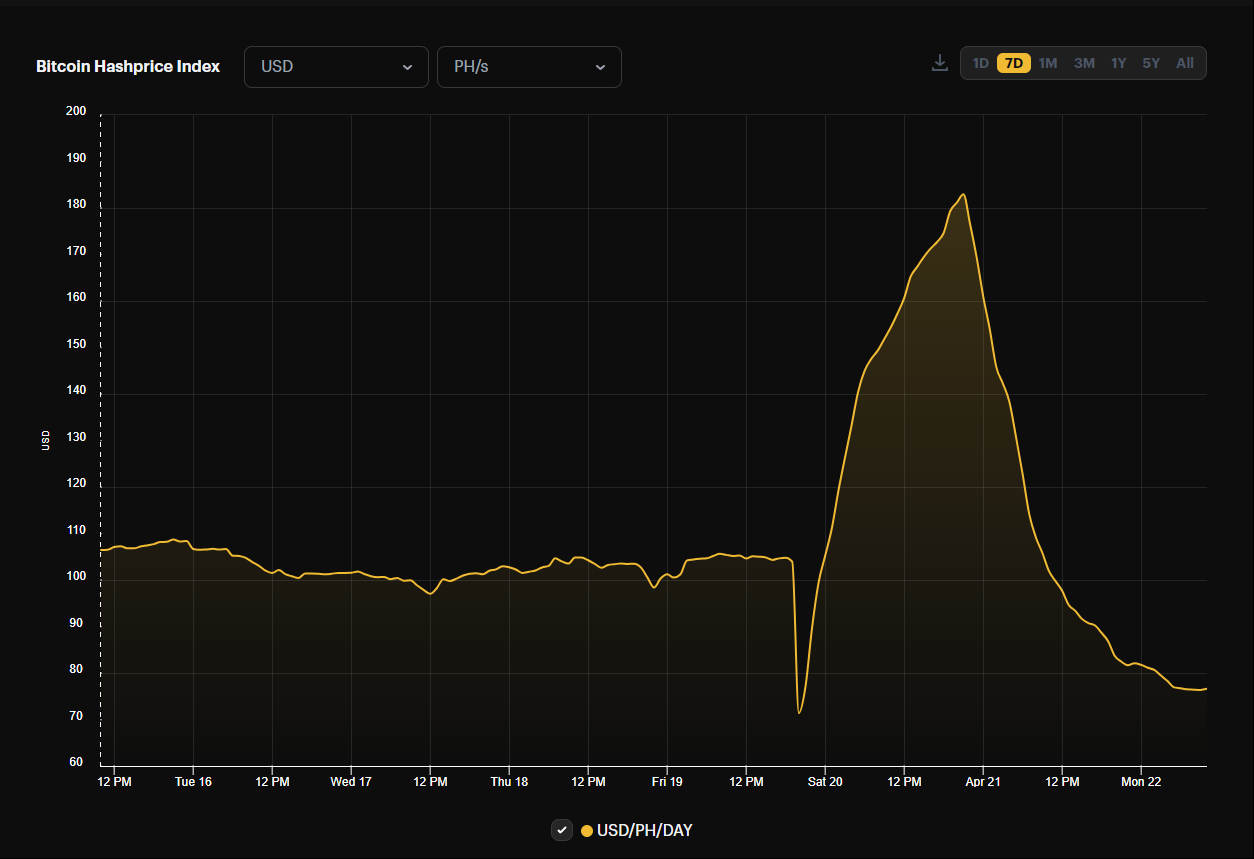Switch to the 1D time range

[980, 63]
